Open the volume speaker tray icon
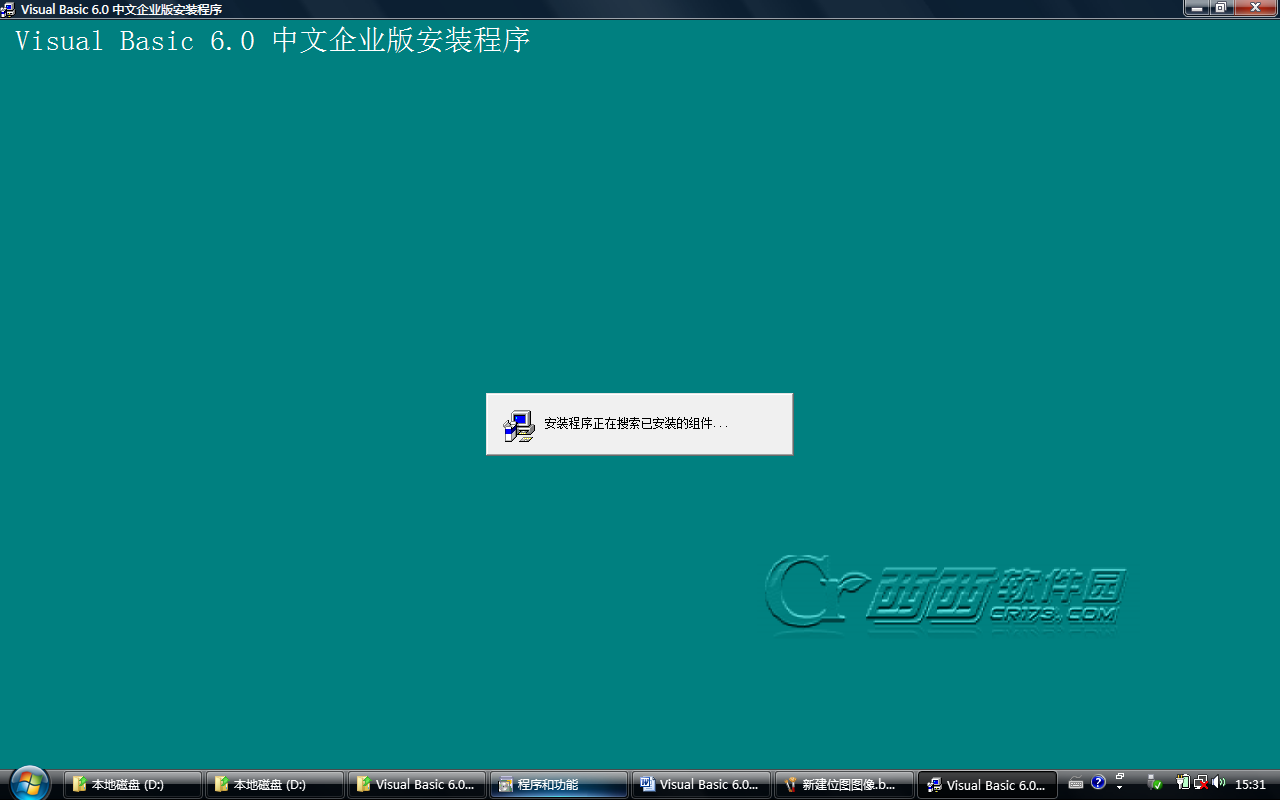The height and width of the screenshot is (800, 1280). pyautogui.click(x=1218, y=783)
